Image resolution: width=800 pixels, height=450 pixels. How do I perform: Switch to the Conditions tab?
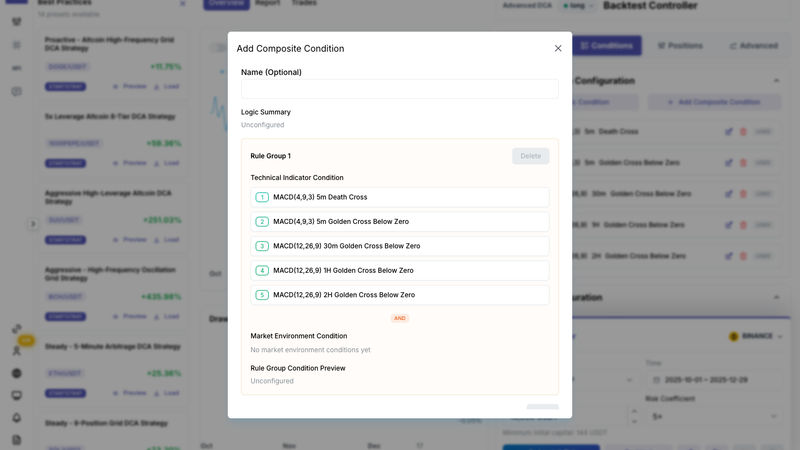[607, 45]
